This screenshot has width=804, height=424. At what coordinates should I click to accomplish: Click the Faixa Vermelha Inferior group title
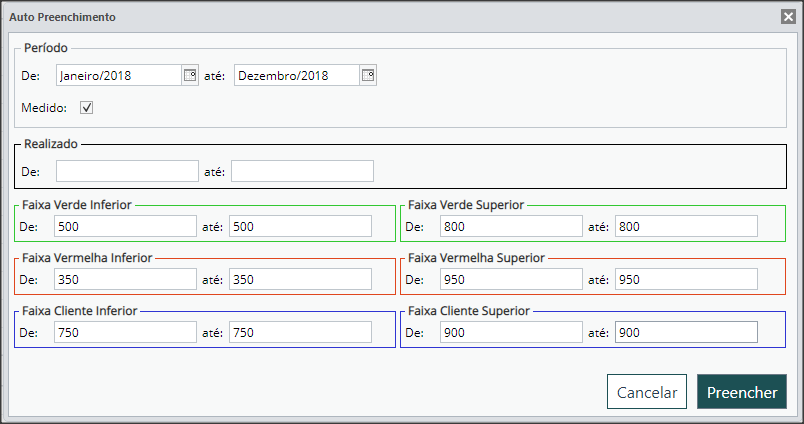(87, 257)
